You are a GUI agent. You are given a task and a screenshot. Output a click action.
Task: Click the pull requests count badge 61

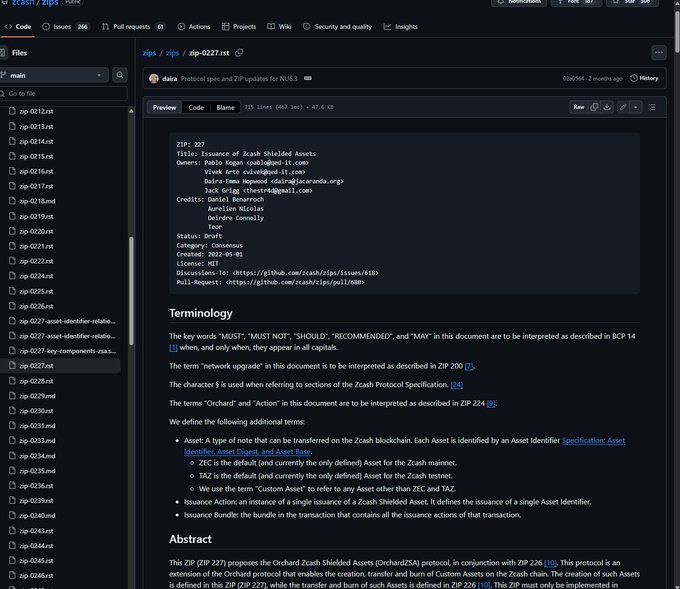(x=160, y=26)
